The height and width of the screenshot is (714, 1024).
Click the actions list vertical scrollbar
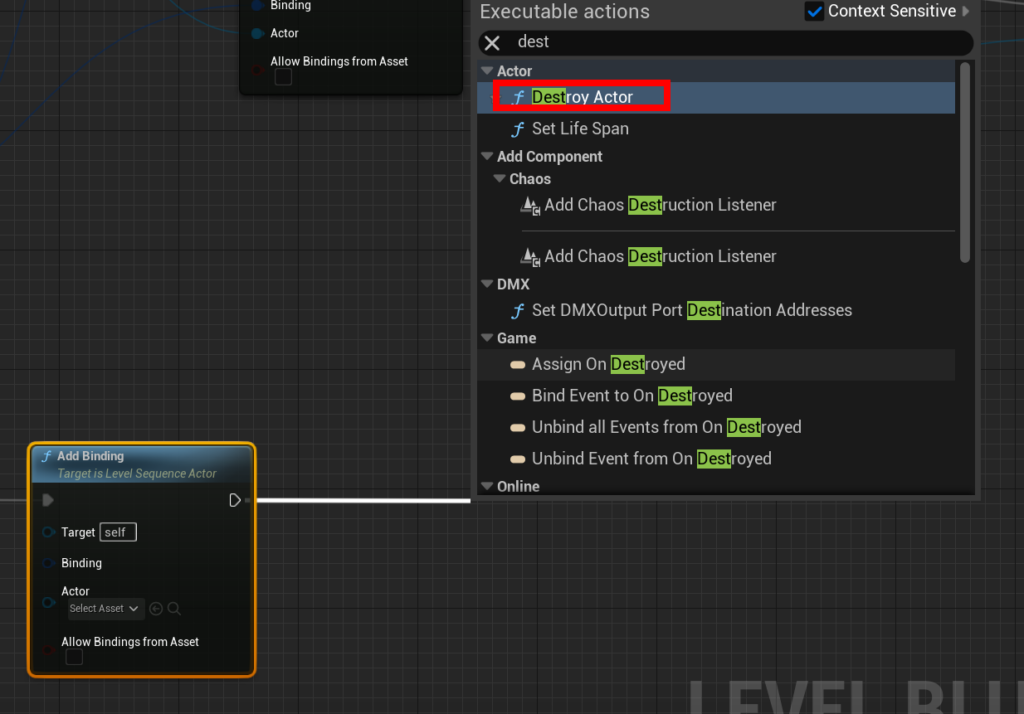pos(965,163)
